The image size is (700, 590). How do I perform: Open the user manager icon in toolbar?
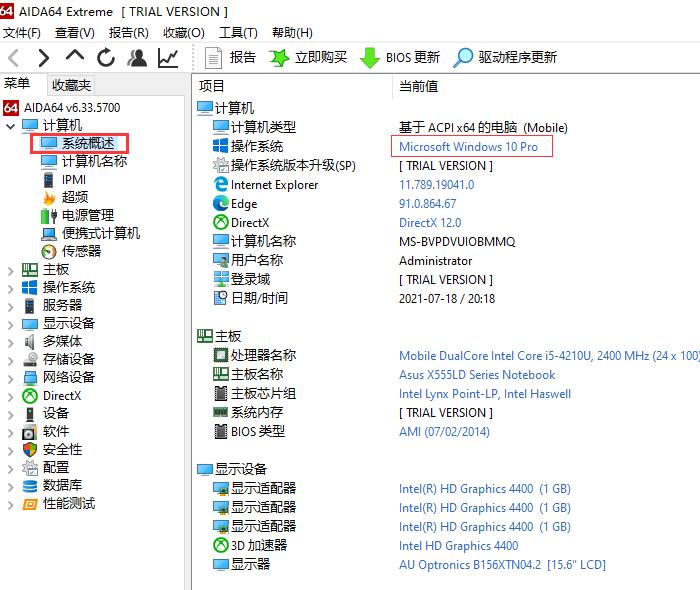coord(137,58)
